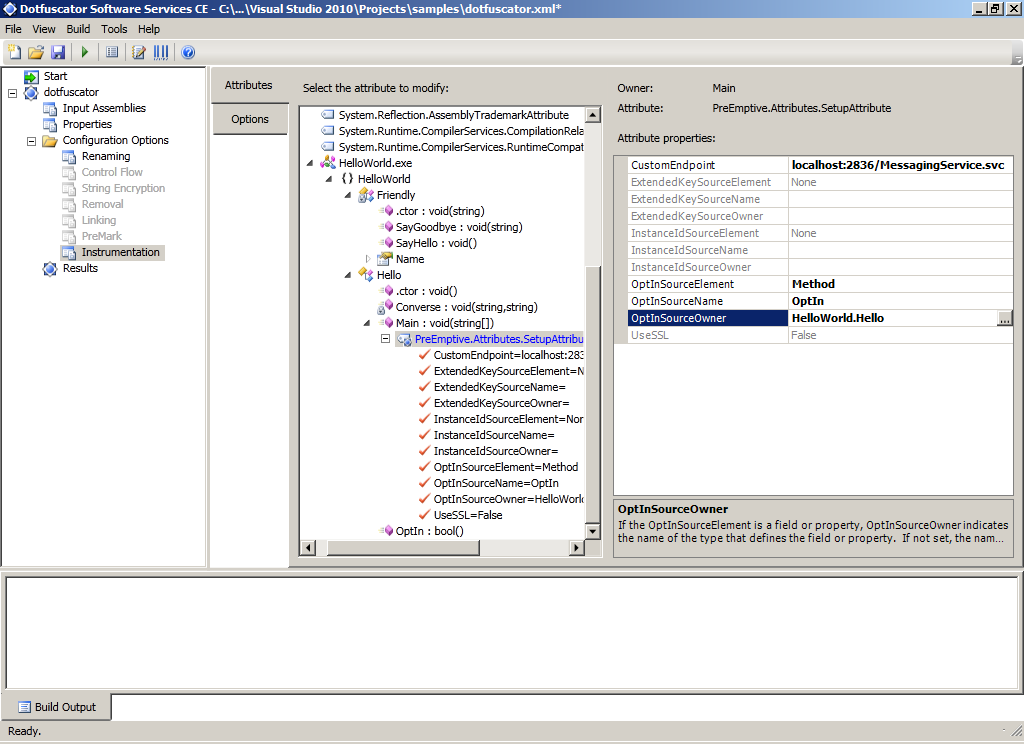Image resolution: width=1024 pixels, height=744 pixels.
Task: Open help with the blue question icon
Action: tap(188, 52)
